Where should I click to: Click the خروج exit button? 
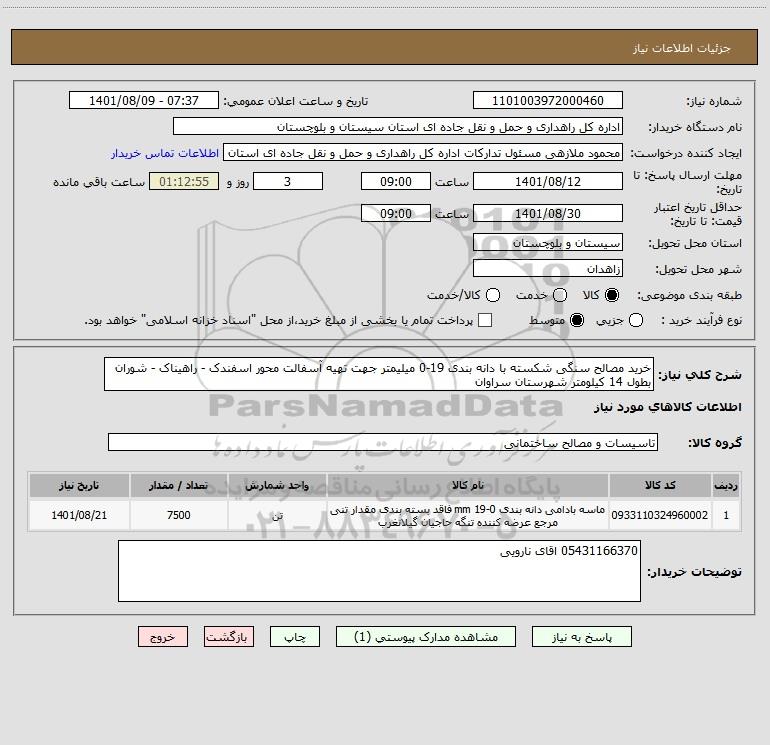(x=163, y=637)
